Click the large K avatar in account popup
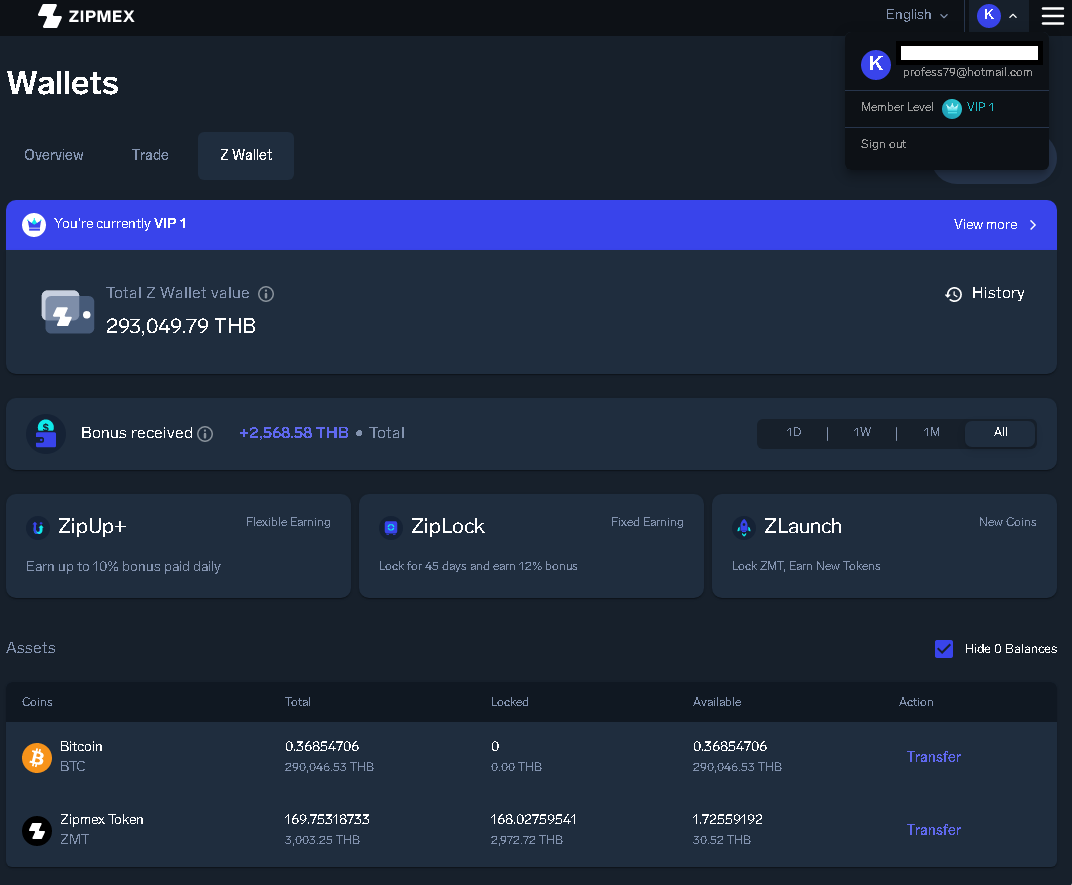 click(875, 64)
